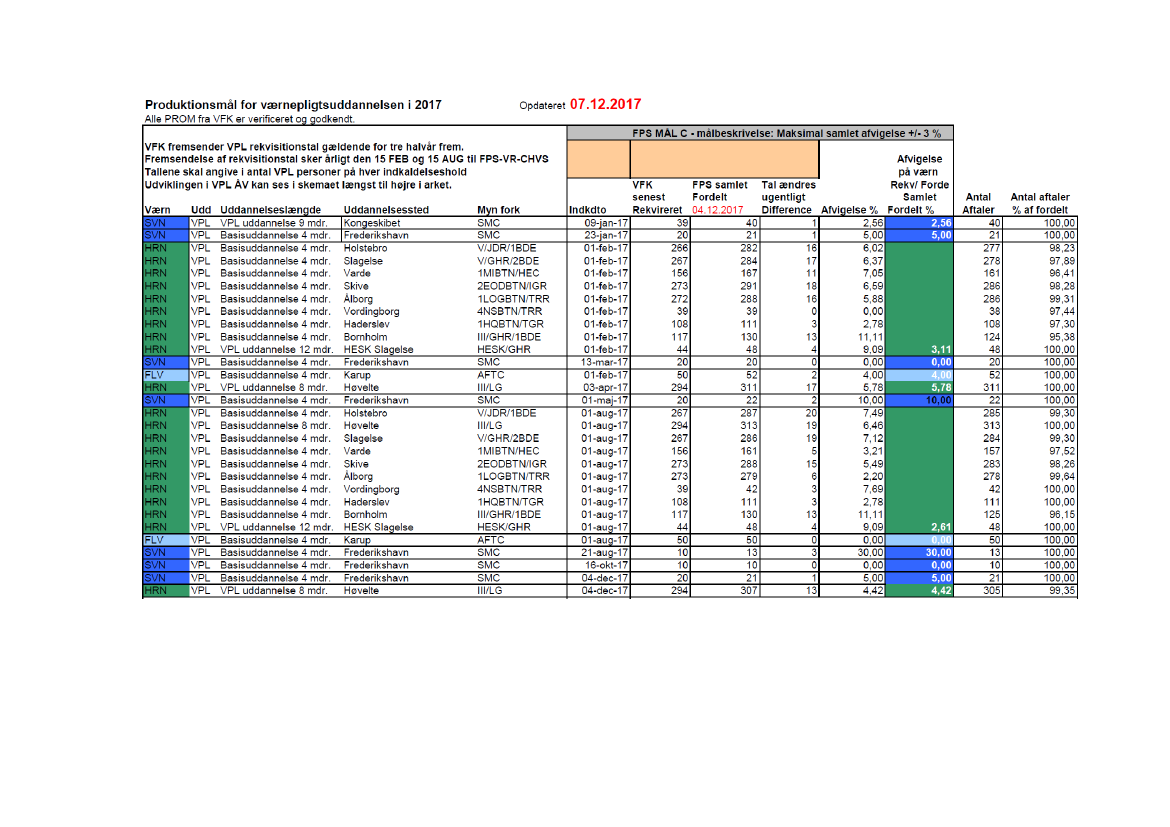Click the green cell value '3,11'
Image resolution: width=1170 pixels, height=827 pixels.
pyautogui.click(x=941, y=350)
